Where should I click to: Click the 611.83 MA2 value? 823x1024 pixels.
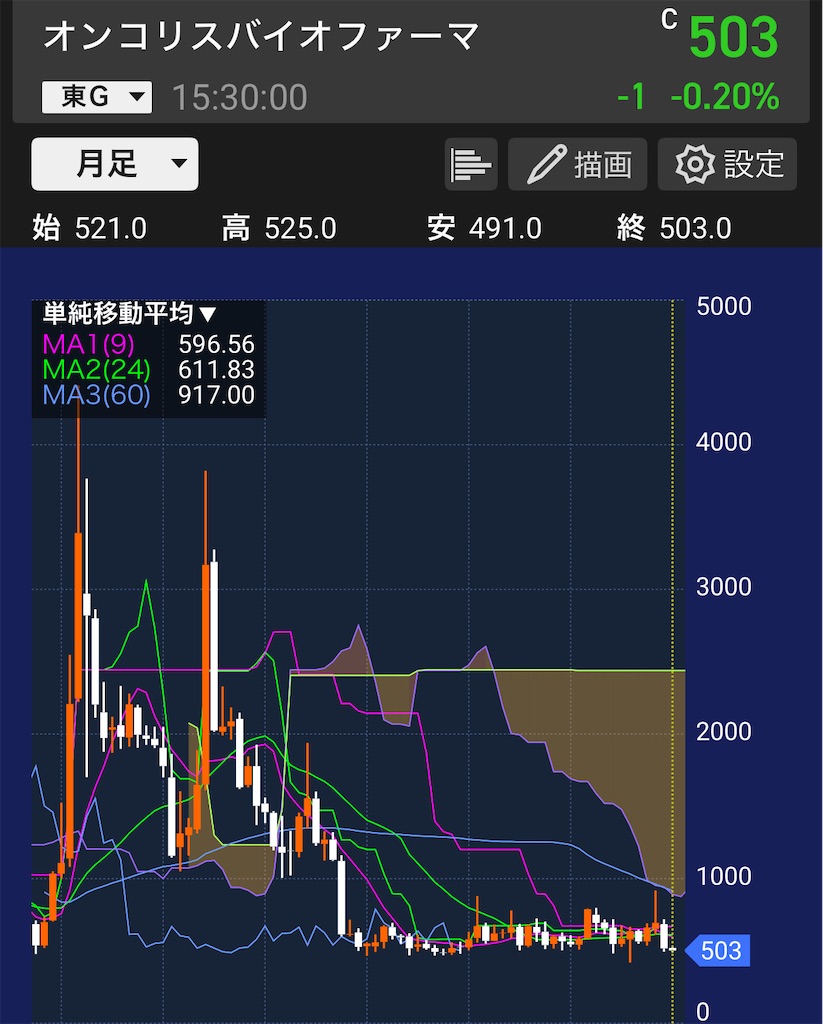point(216,370)
